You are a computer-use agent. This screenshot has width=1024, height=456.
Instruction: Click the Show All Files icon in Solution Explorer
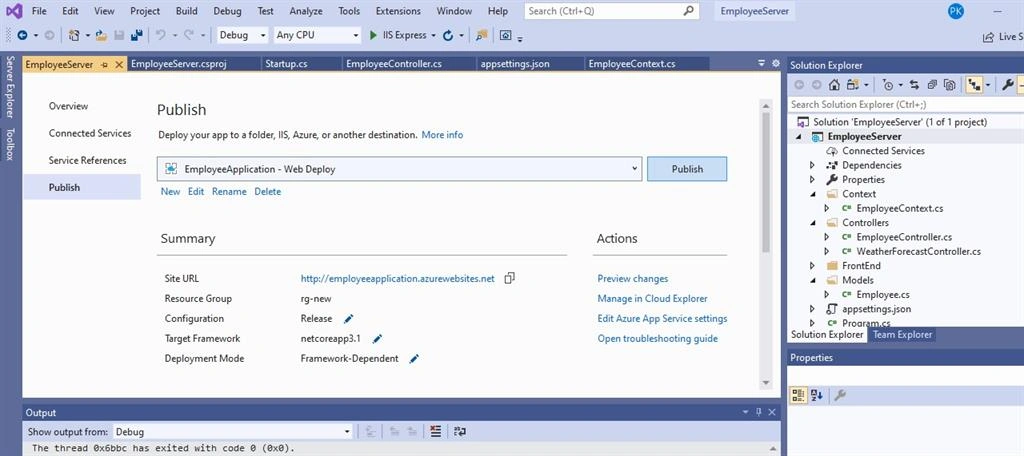pos(950,85)
